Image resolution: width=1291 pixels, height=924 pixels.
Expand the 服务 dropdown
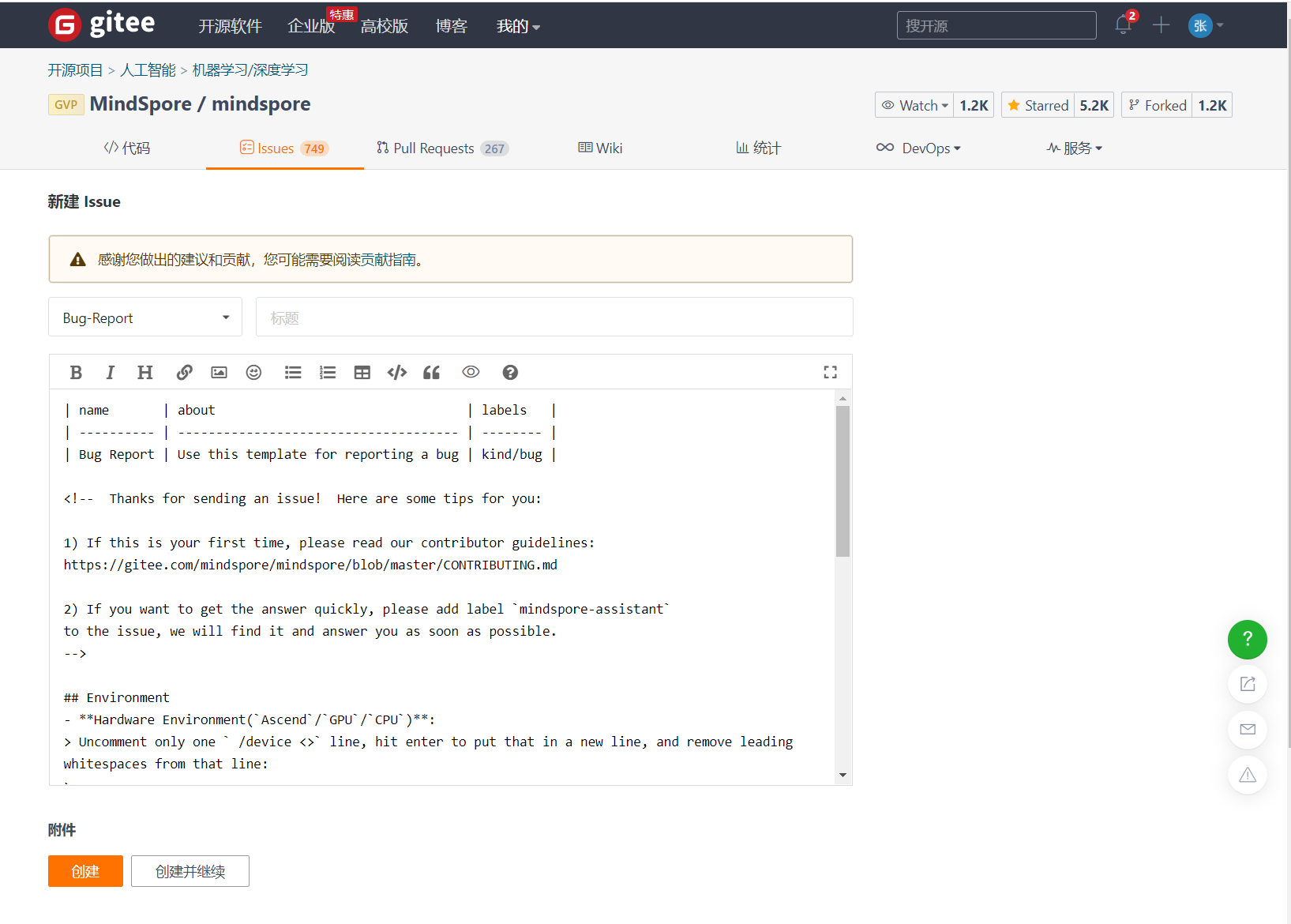pyautogui.click(x=1074, y=148)
